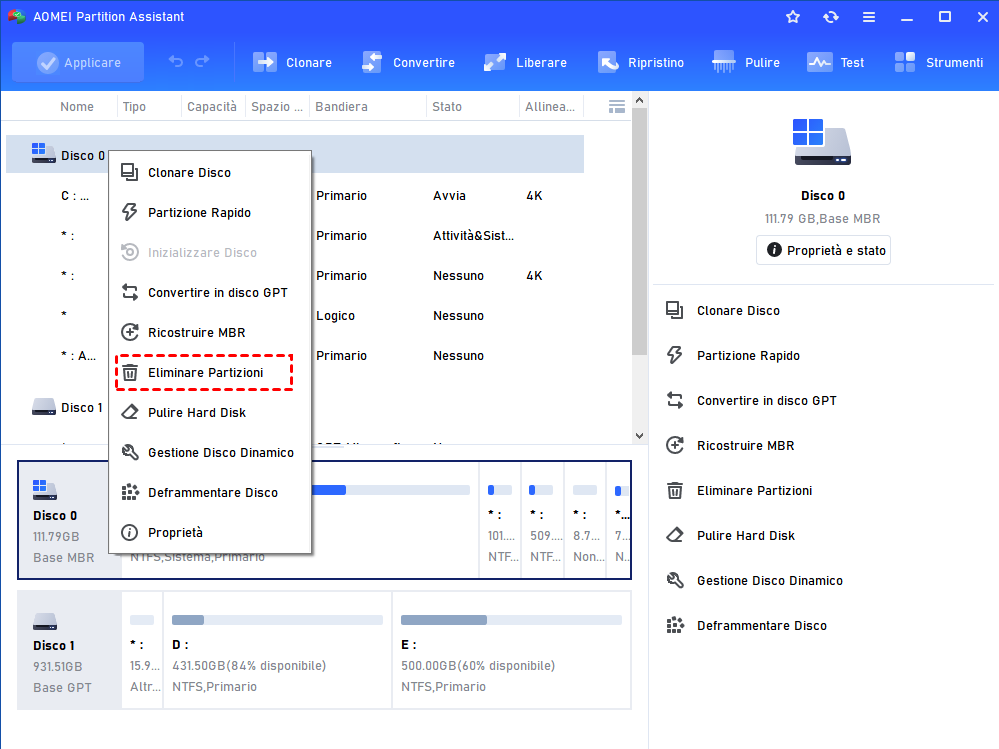This screenshot has width=999, height=749.
Task: Click Gestione Disco Dinamico in right panel
Action: (770, 581)
